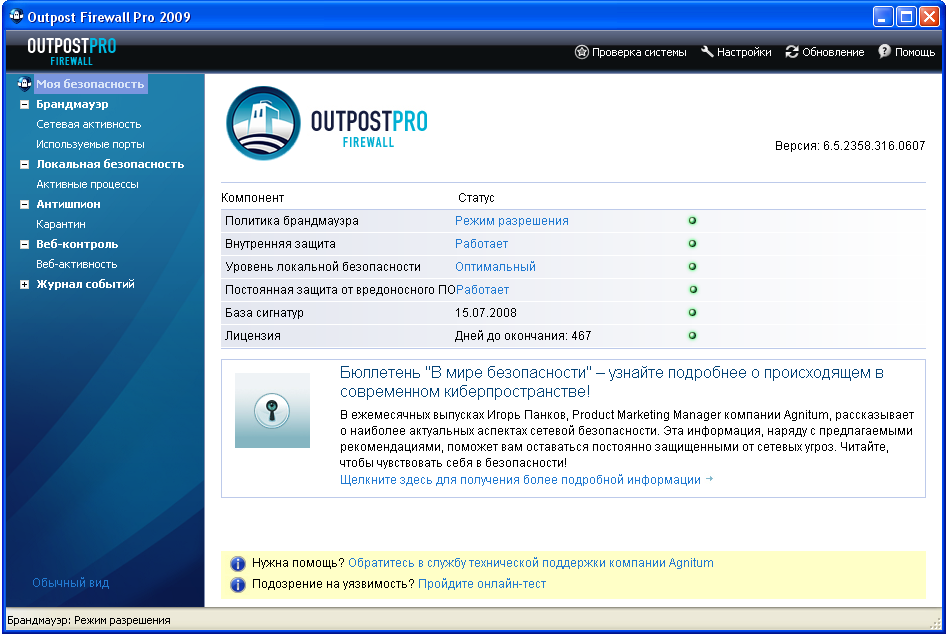Open Помощь from top menu

pyautogui.click(x=914, y=52)
